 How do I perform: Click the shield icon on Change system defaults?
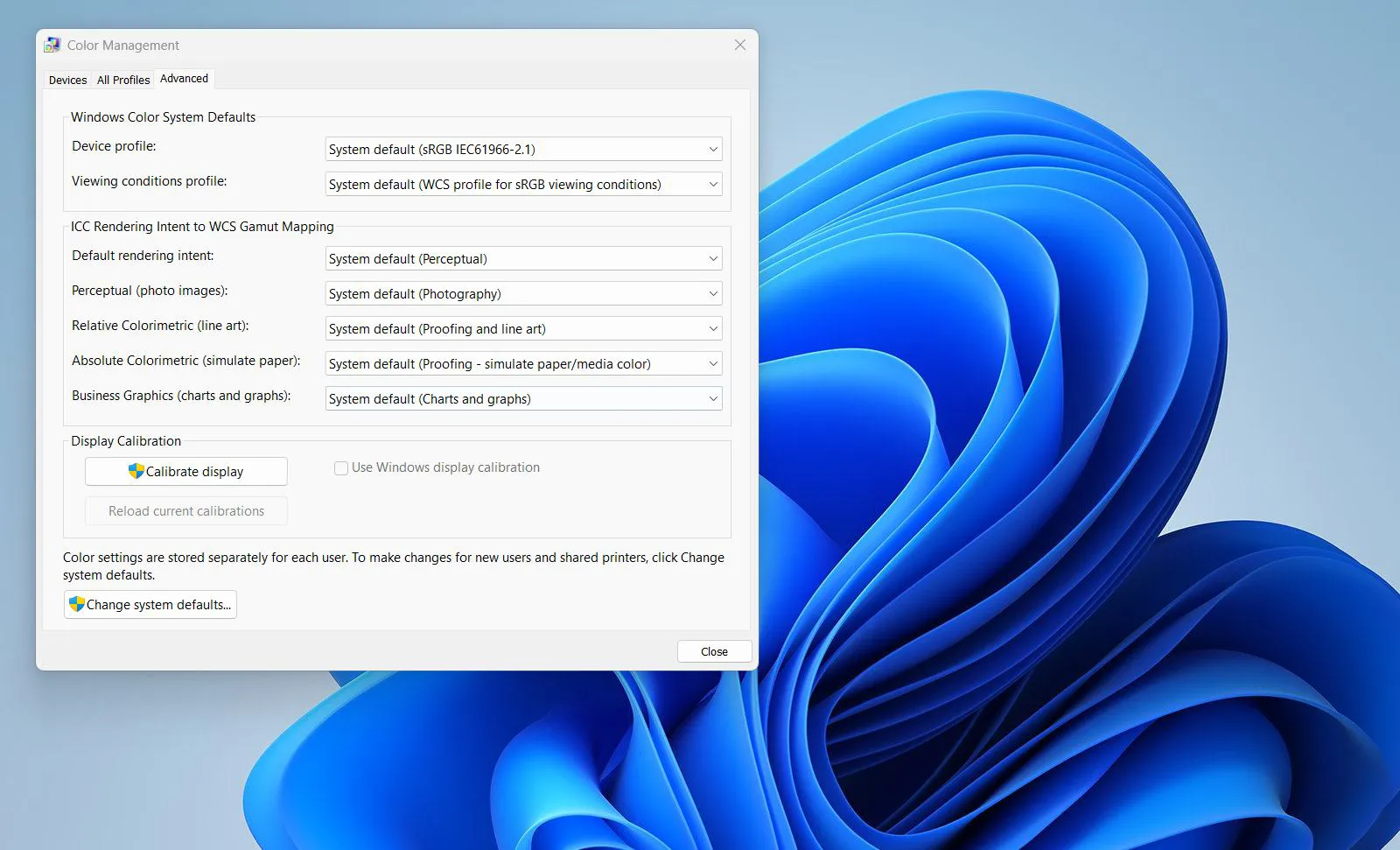click(x=76, y=604)
